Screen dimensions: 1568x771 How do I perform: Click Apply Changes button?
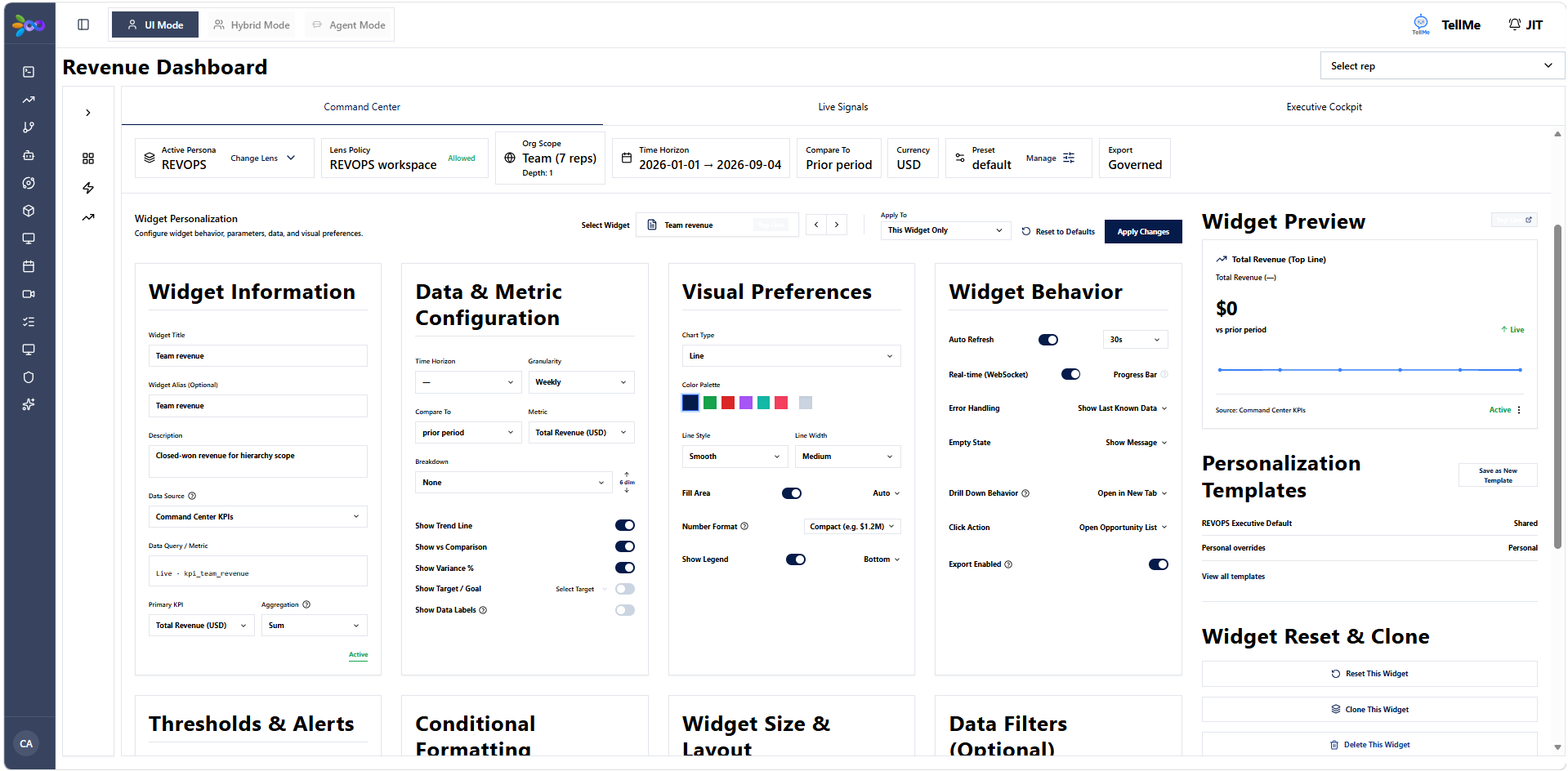click(1143, 232)
